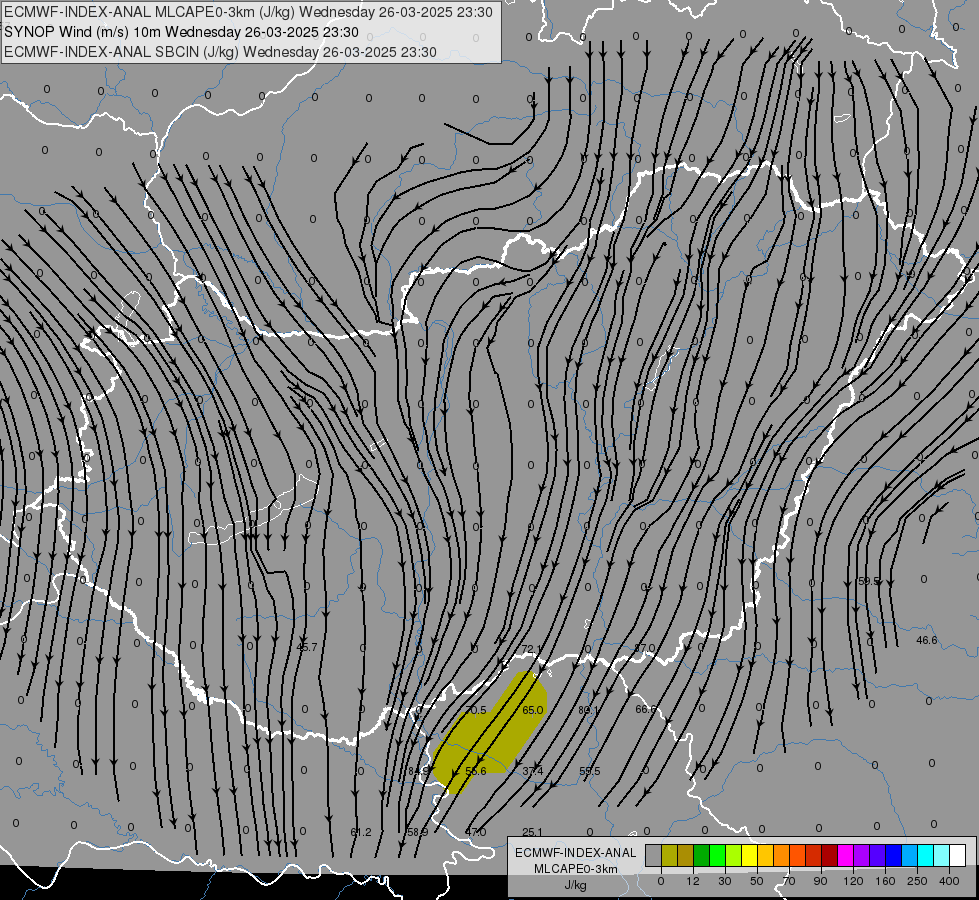This screenshot has height=900, width=979.
Task: Click the J/kg unit label in the legend
Action: [x=576, y=885]
